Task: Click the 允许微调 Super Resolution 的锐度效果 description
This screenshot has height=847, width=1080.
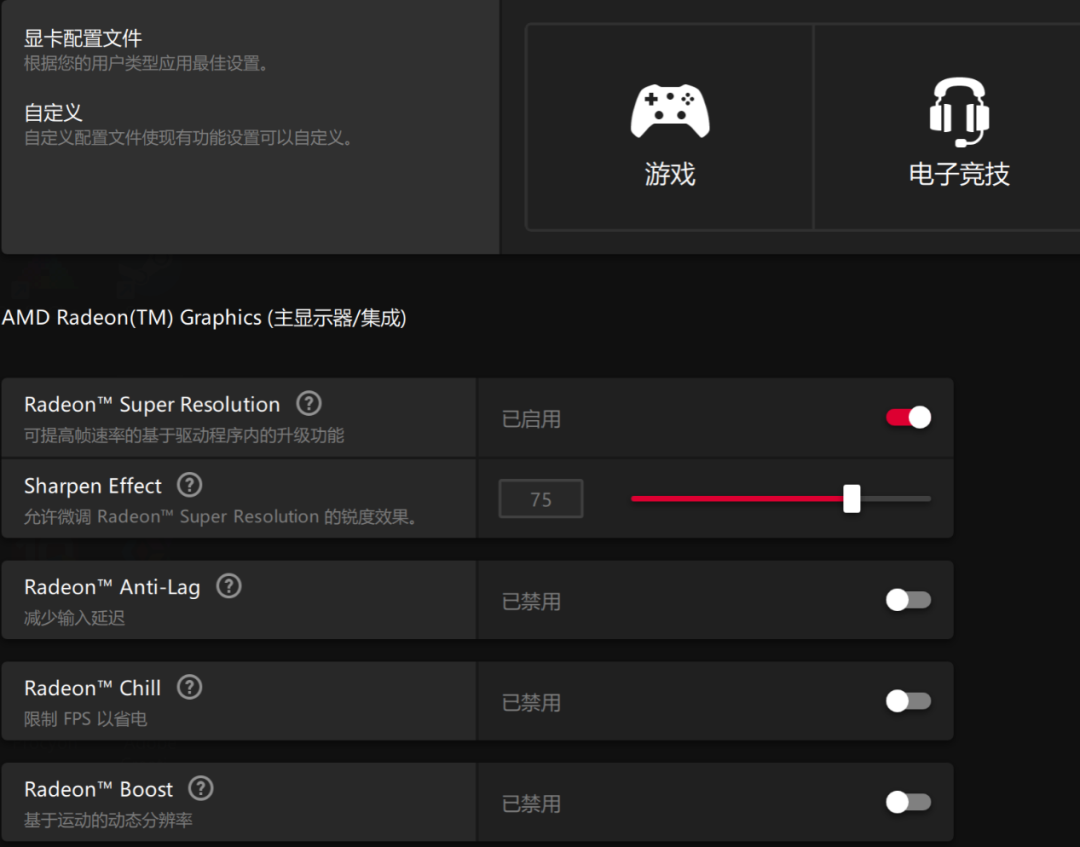Action: 221,516
